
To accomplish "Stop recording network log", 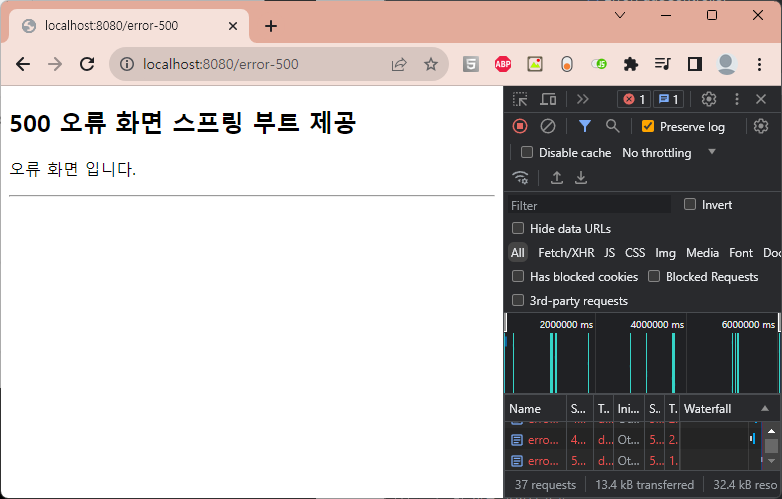I will [x=520, y=127].
